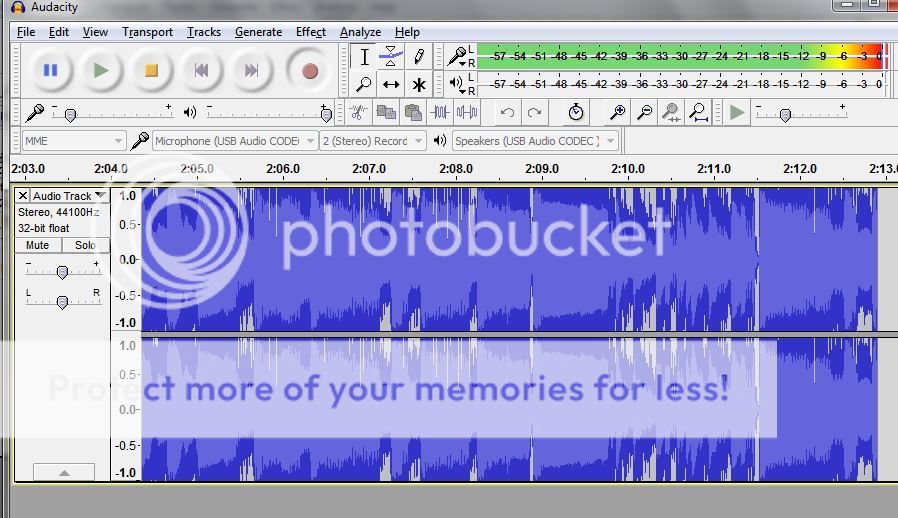Click the Stop button

pos(151,71)
